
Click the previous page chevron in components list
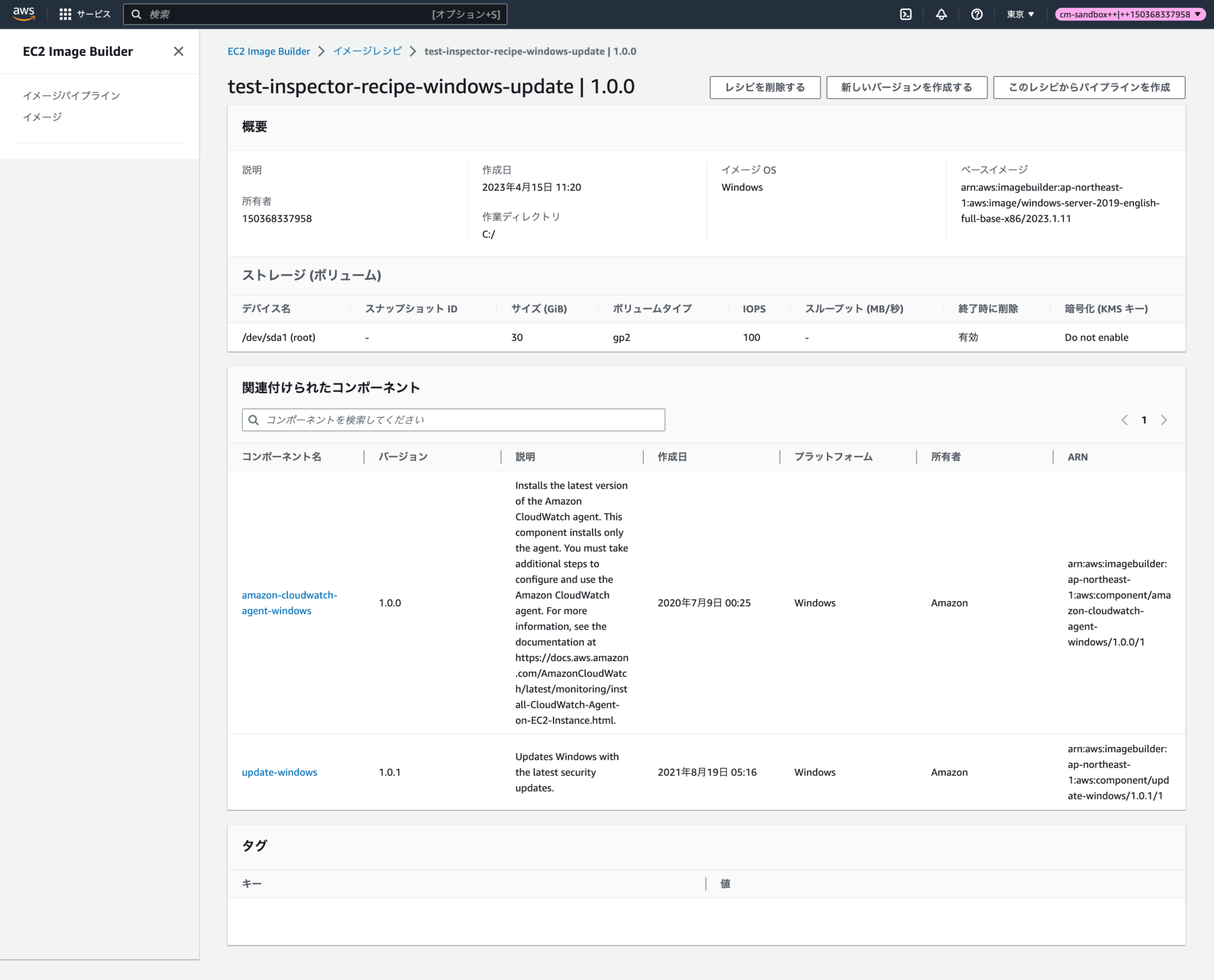(1124, 420)
